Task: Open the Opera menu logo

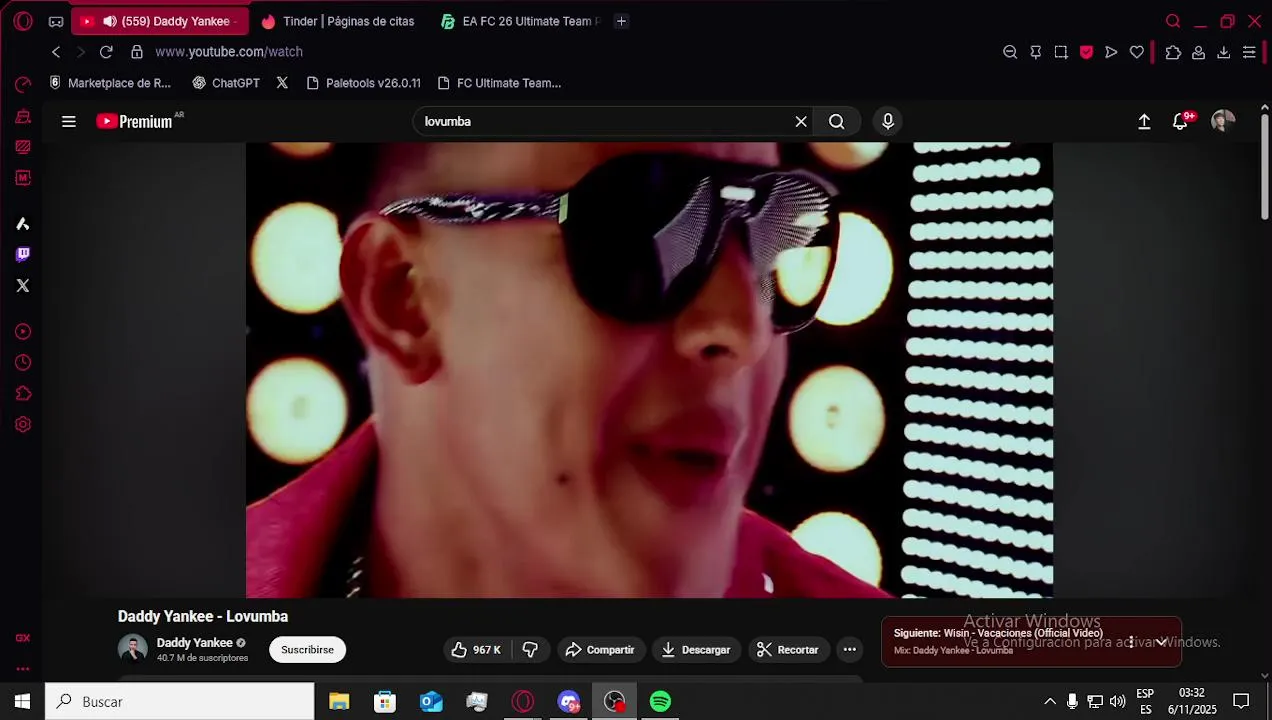Action: 23,21
